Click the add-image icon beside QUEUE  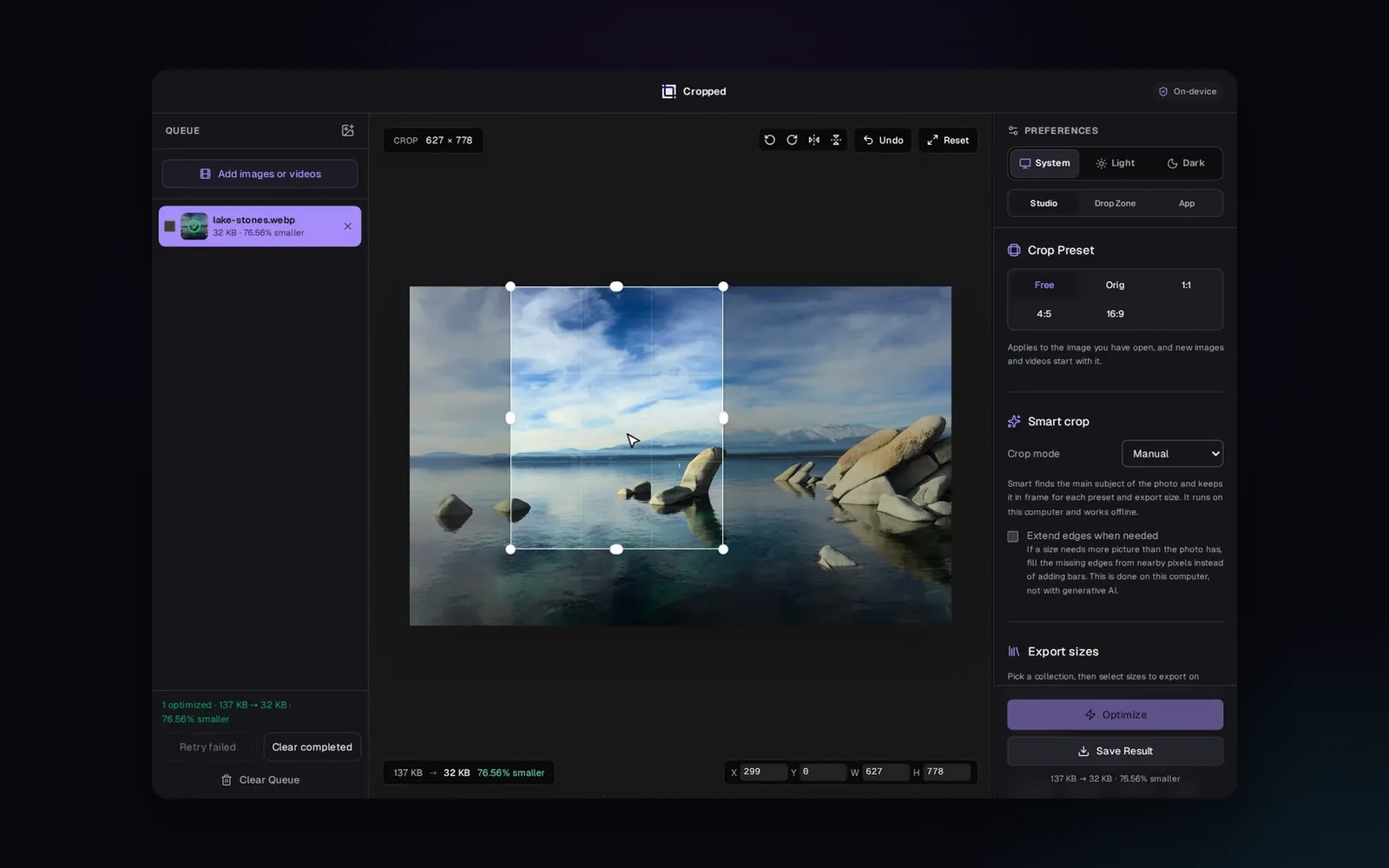pos(348,130)
